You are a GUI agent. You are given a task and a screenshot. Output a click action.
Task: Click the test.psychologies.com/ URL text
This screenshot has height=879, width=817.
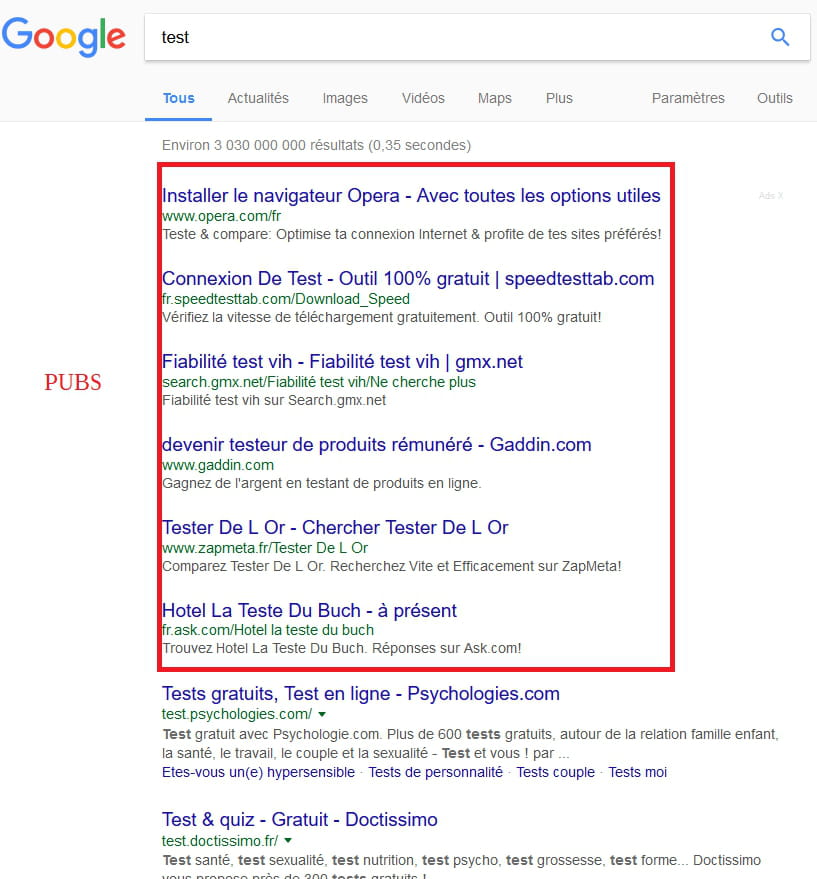237,714
